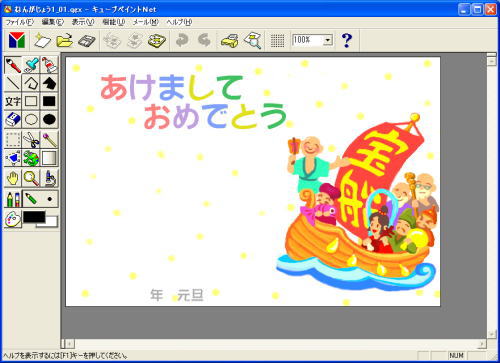The image size is (500, 363).
Task: Toggle the grid display button
Action: coord(277,41)
